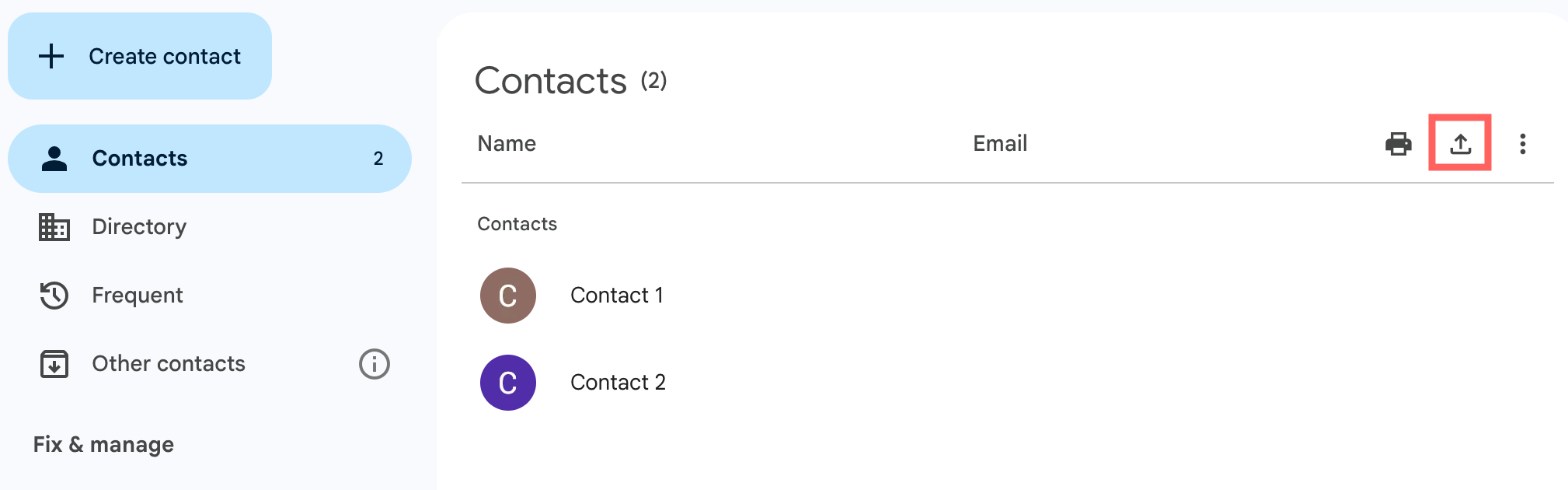Click the Other contacts inbox icon

click(x=54, y=364)
